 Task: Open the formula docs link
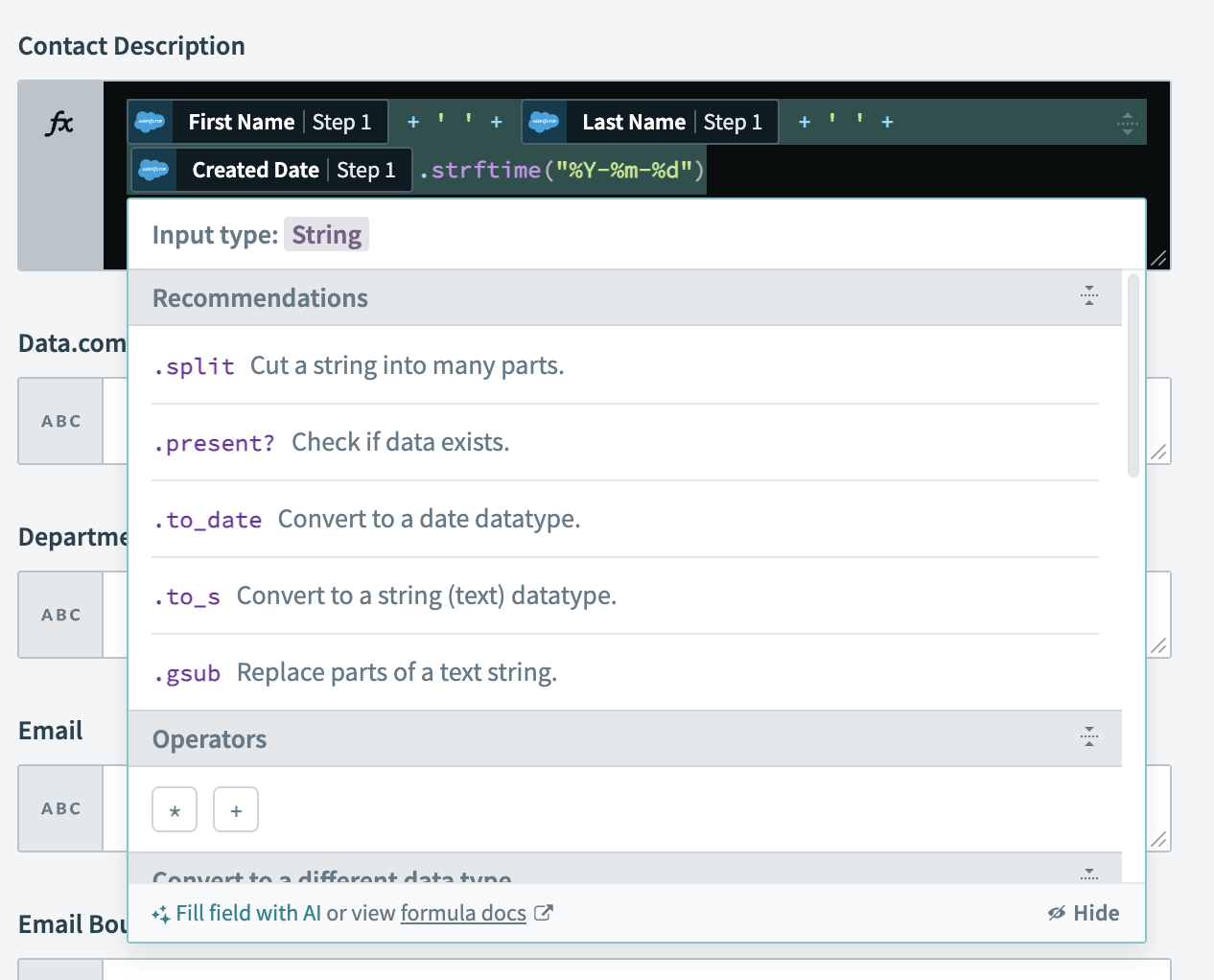coord(463,913)
